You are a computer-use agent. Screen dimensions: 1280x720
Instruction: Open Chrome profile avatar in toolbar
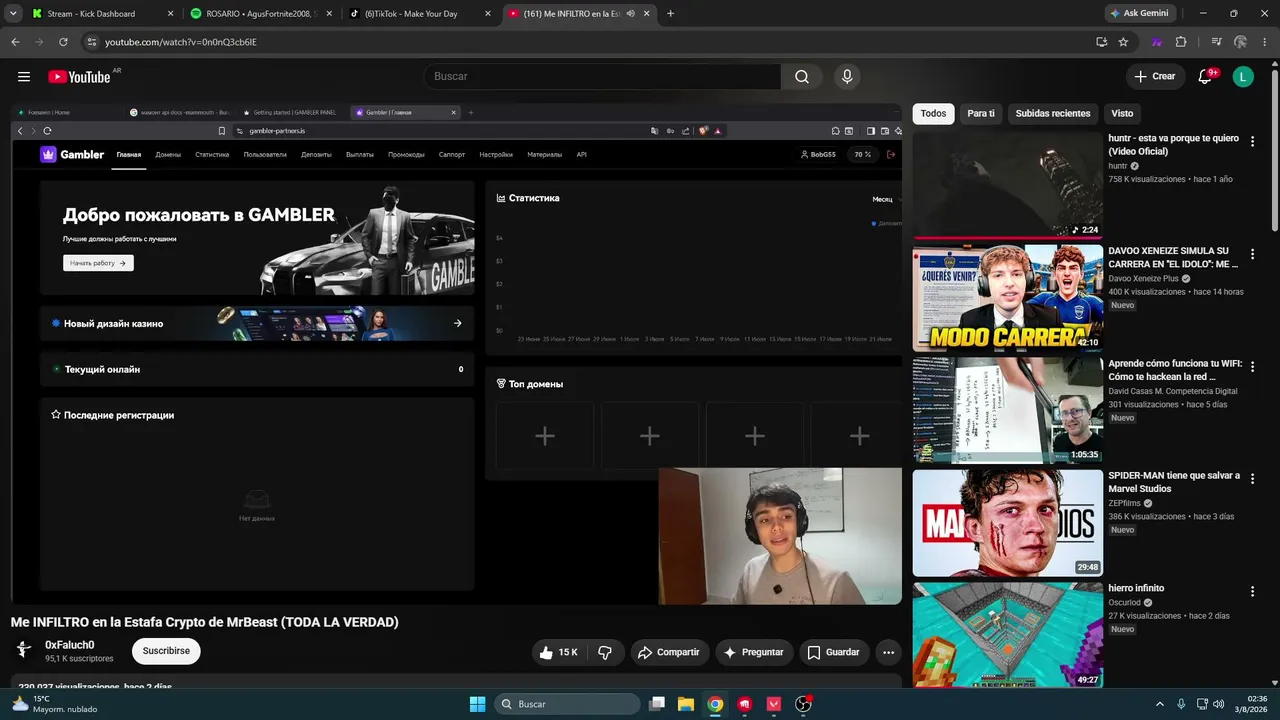1240,42
